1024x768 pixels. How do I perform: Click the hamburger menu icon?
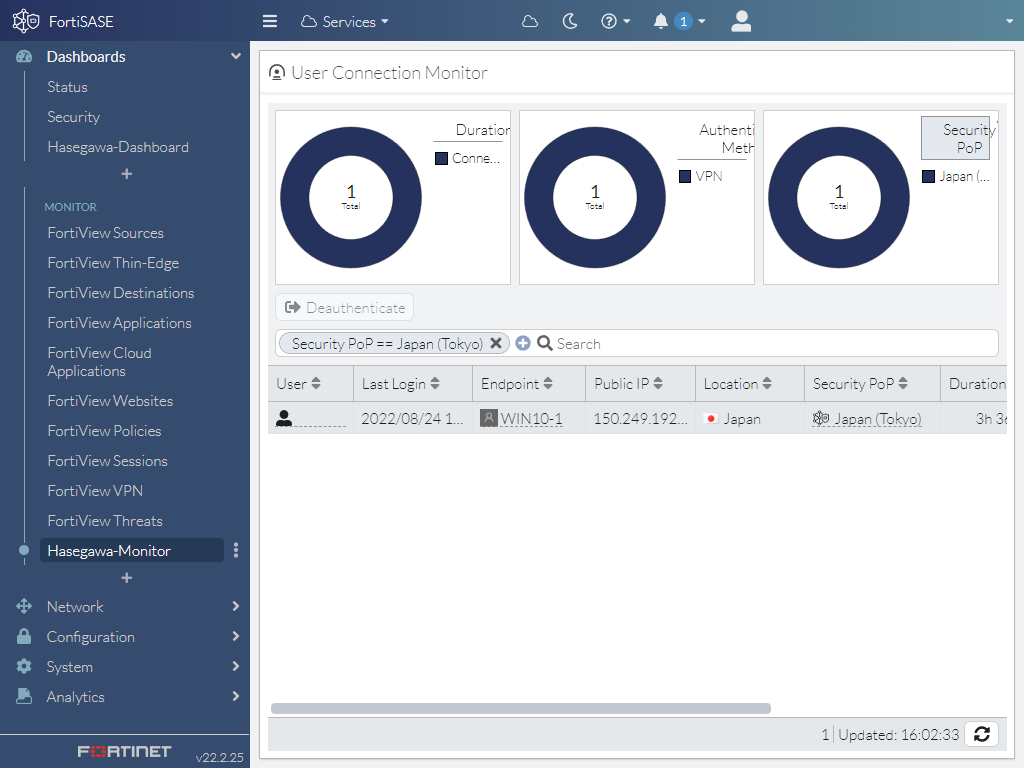[269, 21]
